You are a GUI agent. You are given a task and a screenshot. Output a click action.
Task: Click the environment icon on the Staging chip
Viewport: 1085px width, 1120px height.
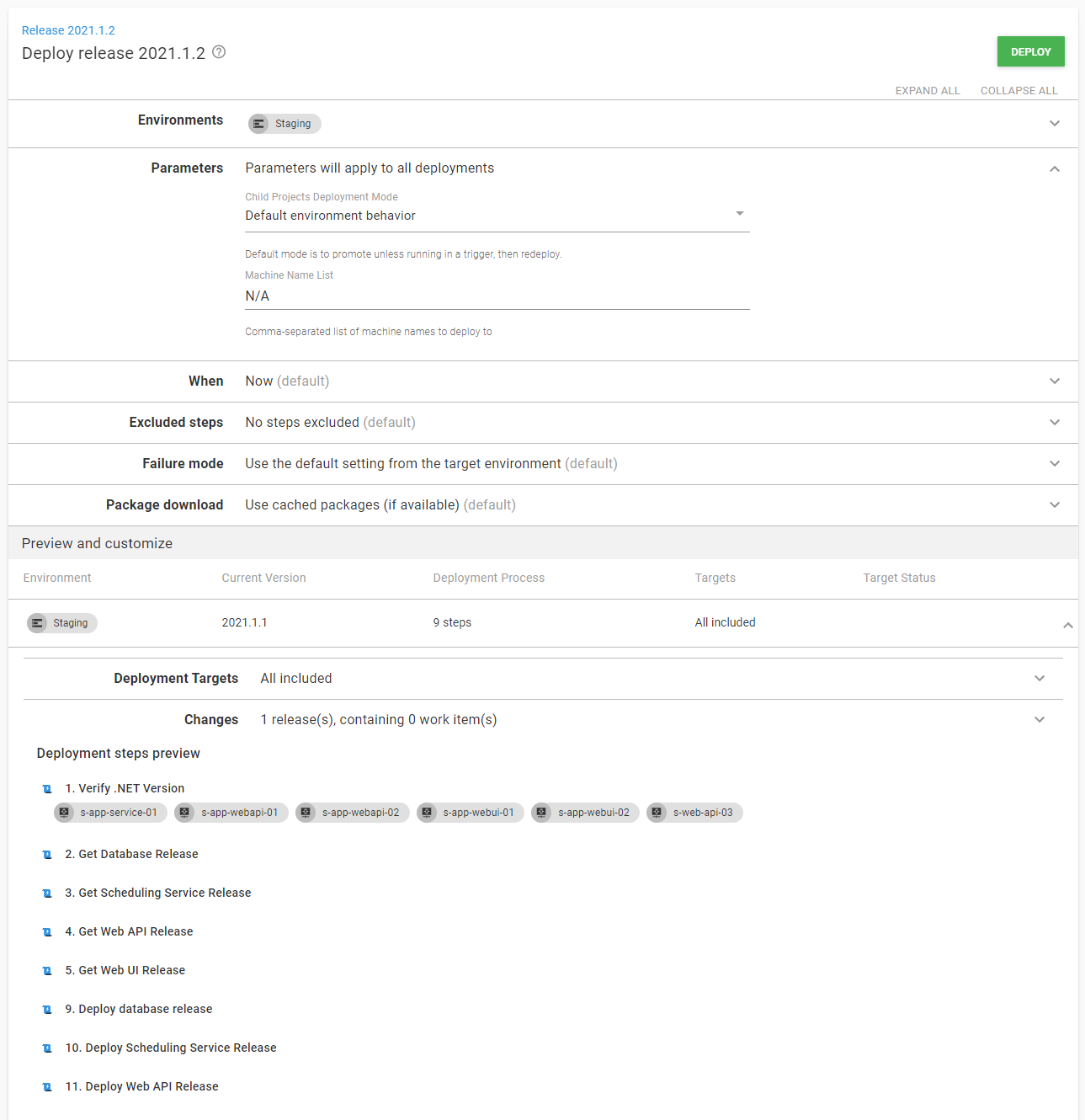[x=258, y=124]
